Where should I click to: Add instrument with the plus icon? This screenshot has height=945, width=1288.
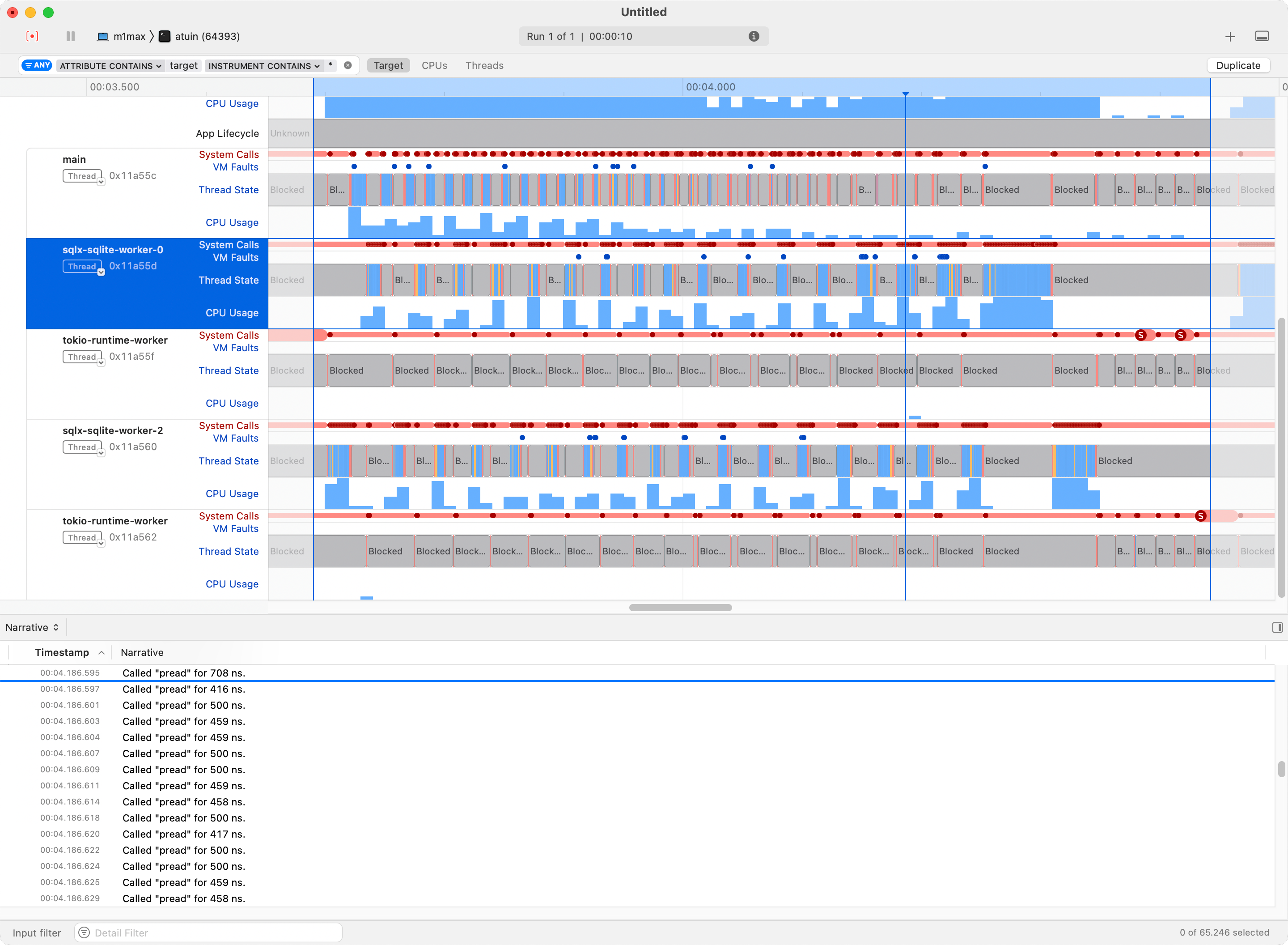1230,37
